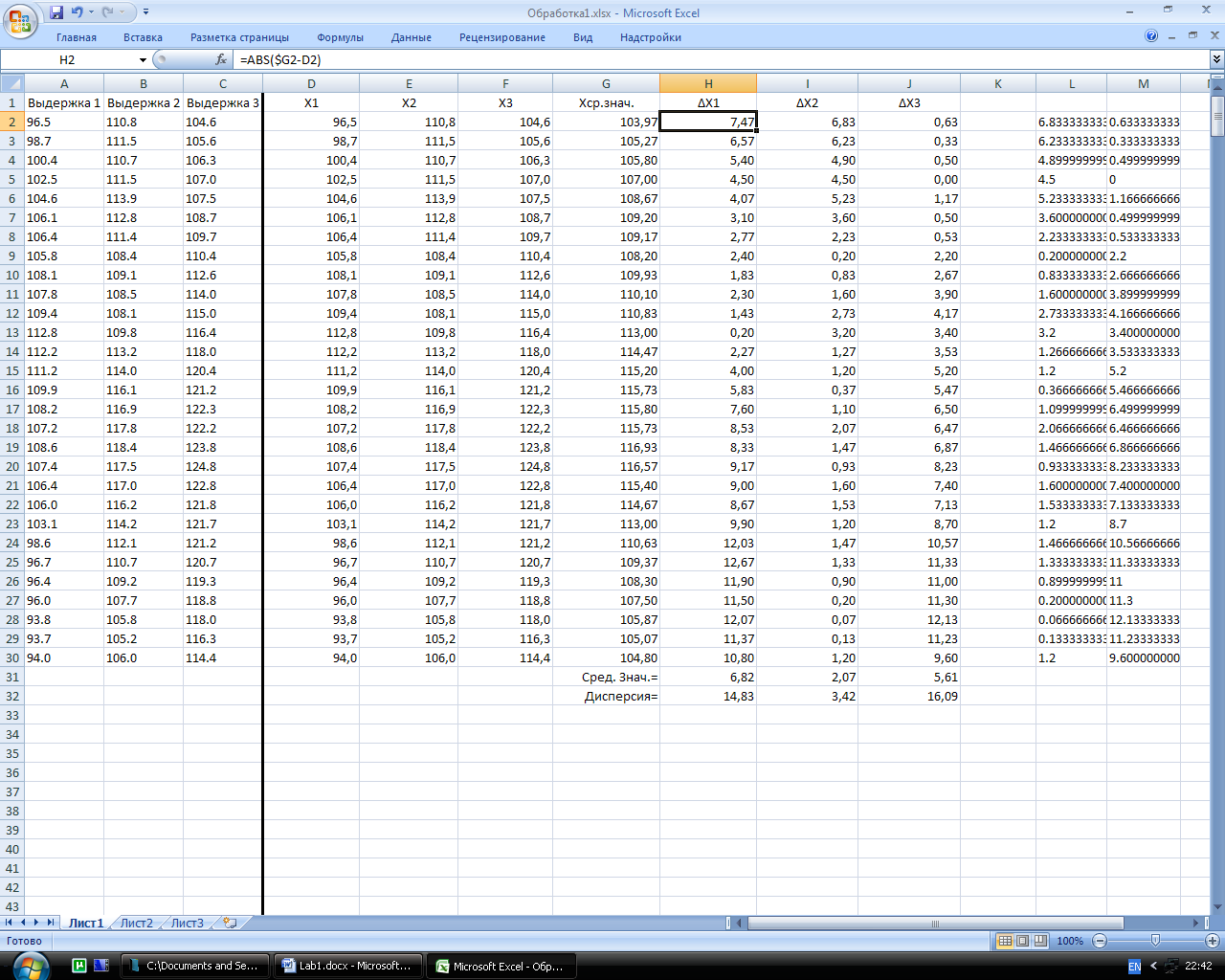Switch to Page Break Preview
1225x980 pixels.
click(x=1040, y=941)
